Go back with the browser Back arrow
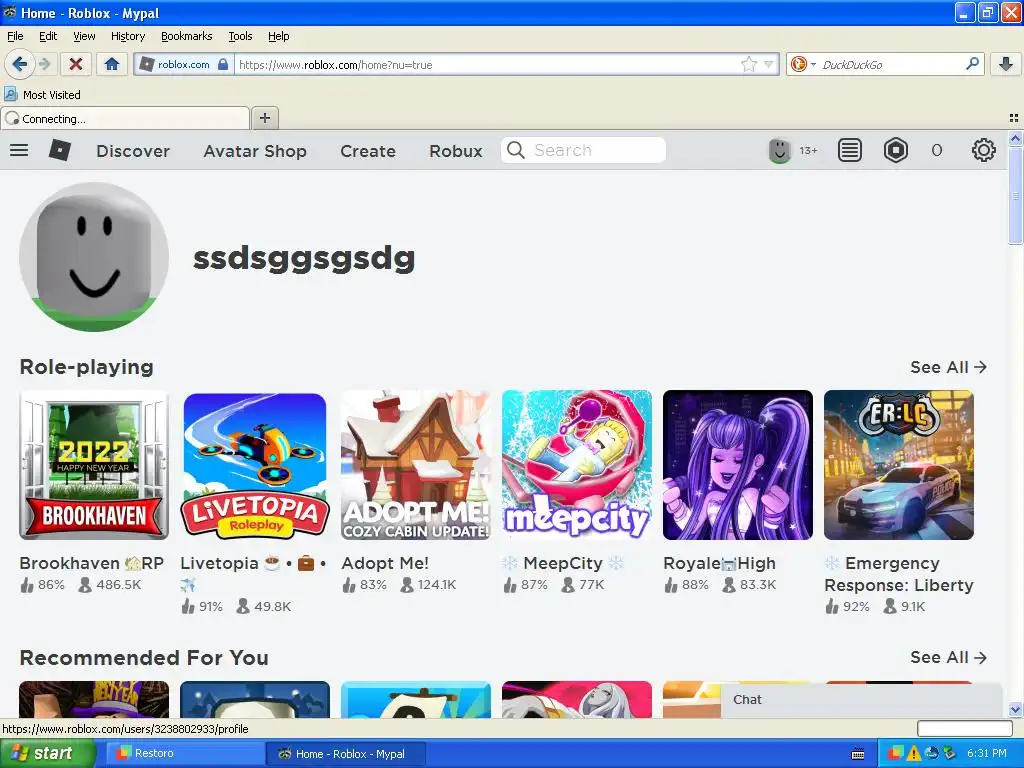Image resolution: width=1024 pixels, height=768 pixels. pos(19,64)
